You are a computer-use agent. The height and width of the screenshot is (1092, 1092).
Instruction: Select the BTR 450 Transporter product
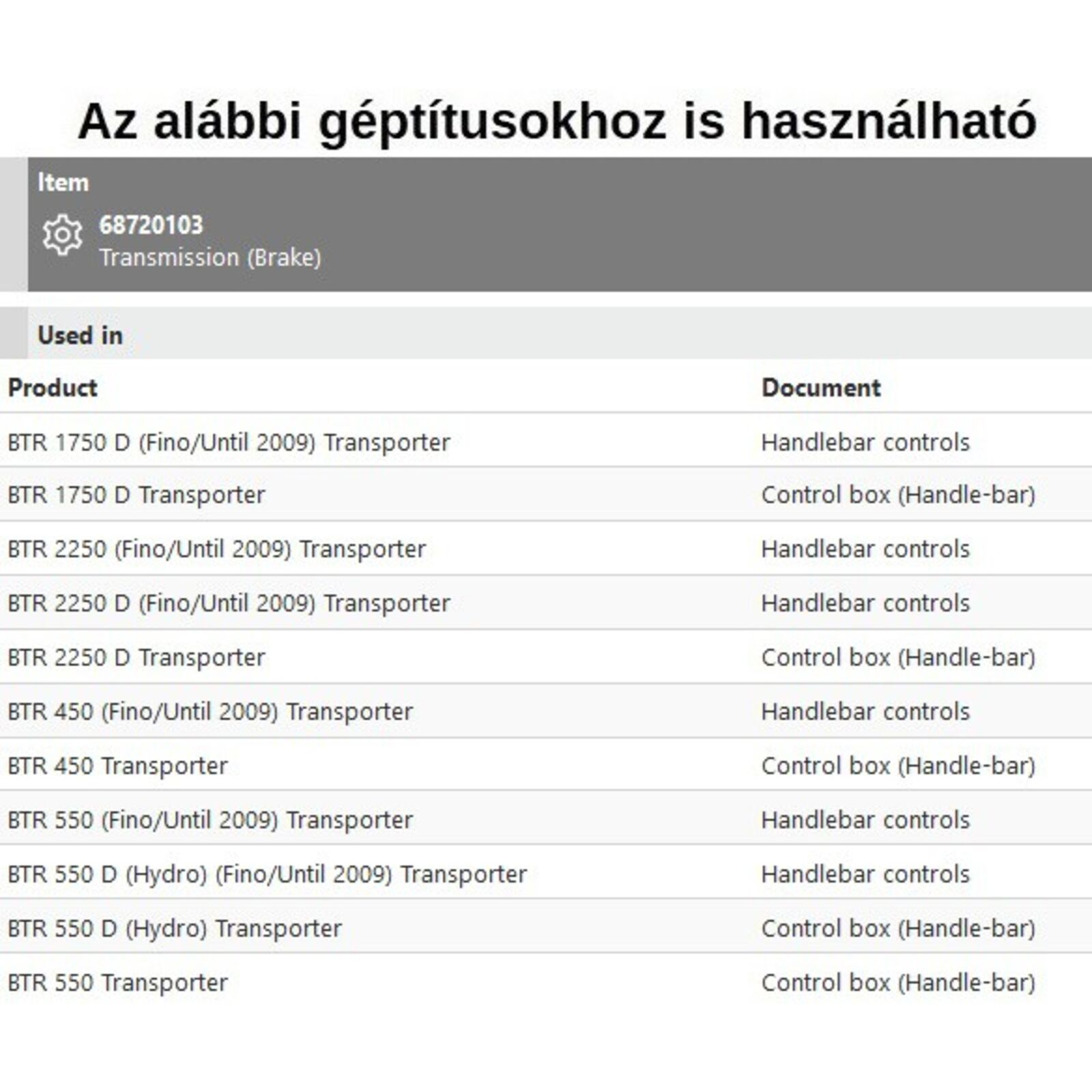coord(117,766)
